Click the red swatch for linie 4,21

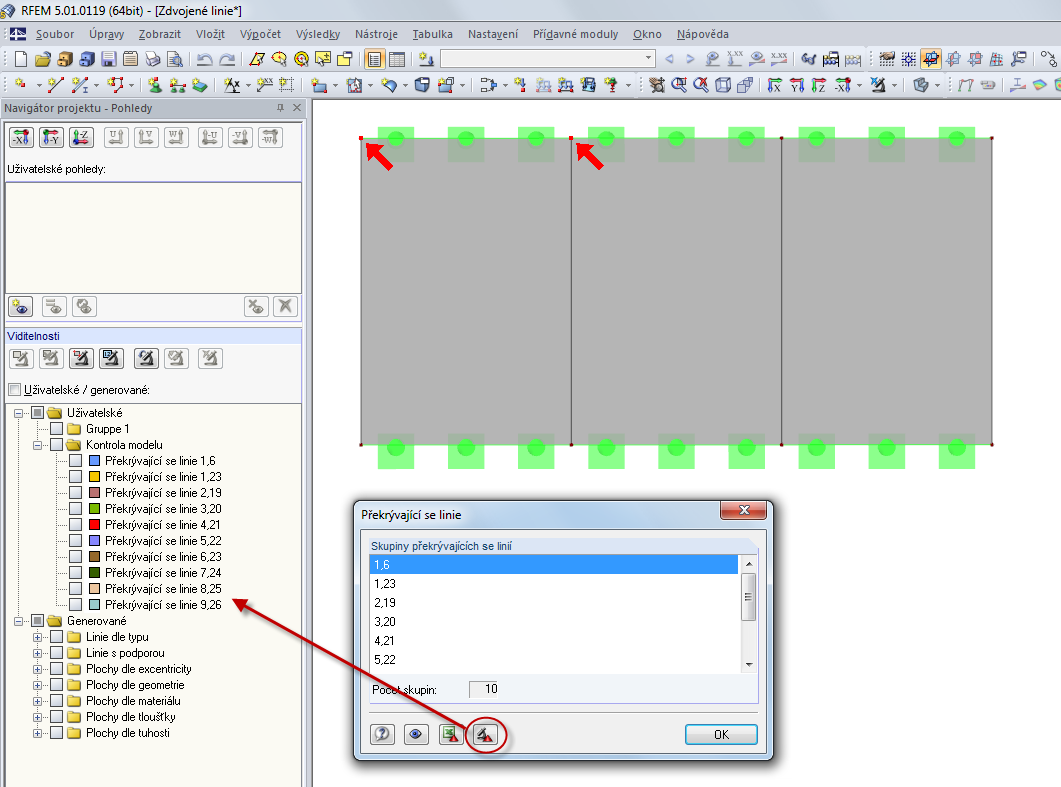(x=95, y=524)
